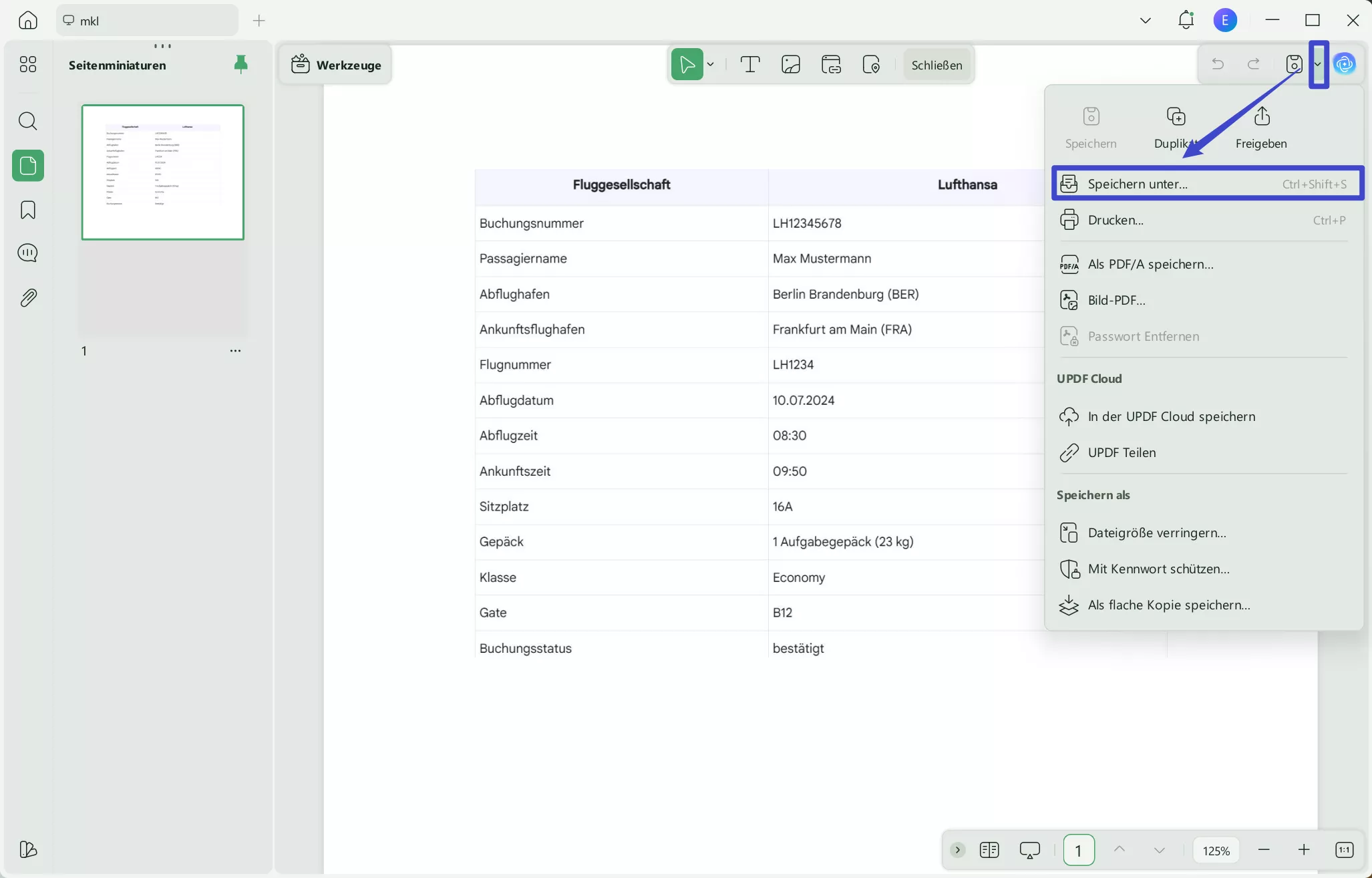The height and width of the screenshot is (878, 1372).
Task: Expand the tab list chevron
Action: tap(1145, 21)
